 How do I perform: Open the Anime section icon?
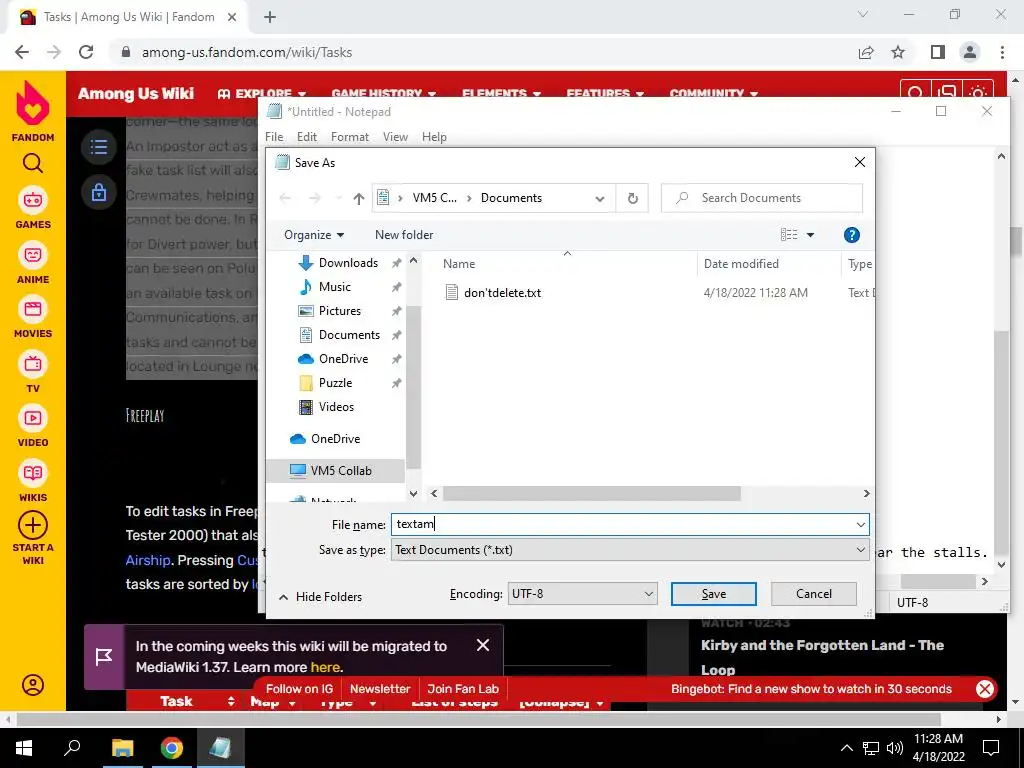(33, 255)
